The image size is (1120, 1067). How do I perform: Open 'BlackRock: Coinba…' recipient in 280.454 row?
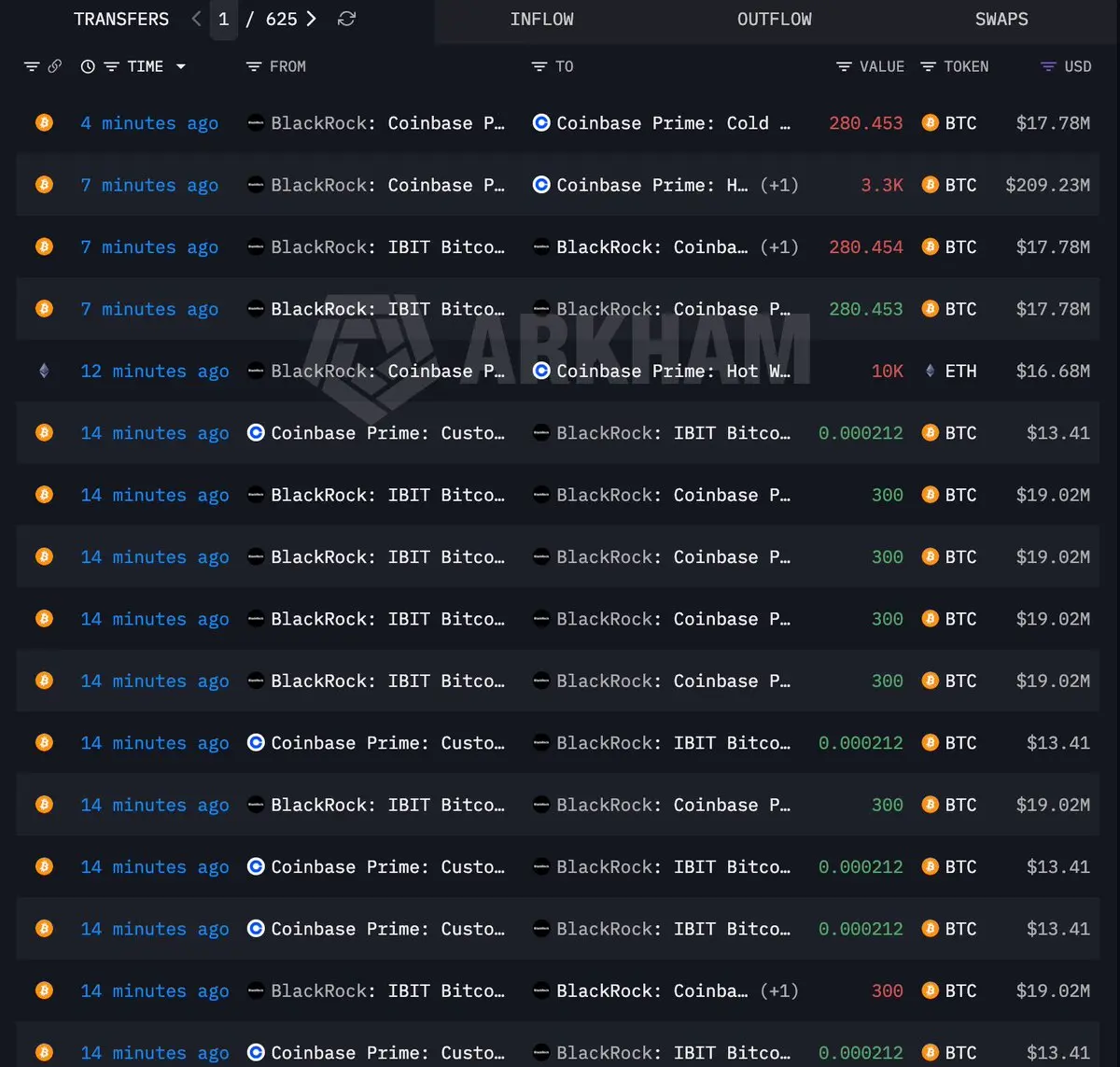(652, 247)
